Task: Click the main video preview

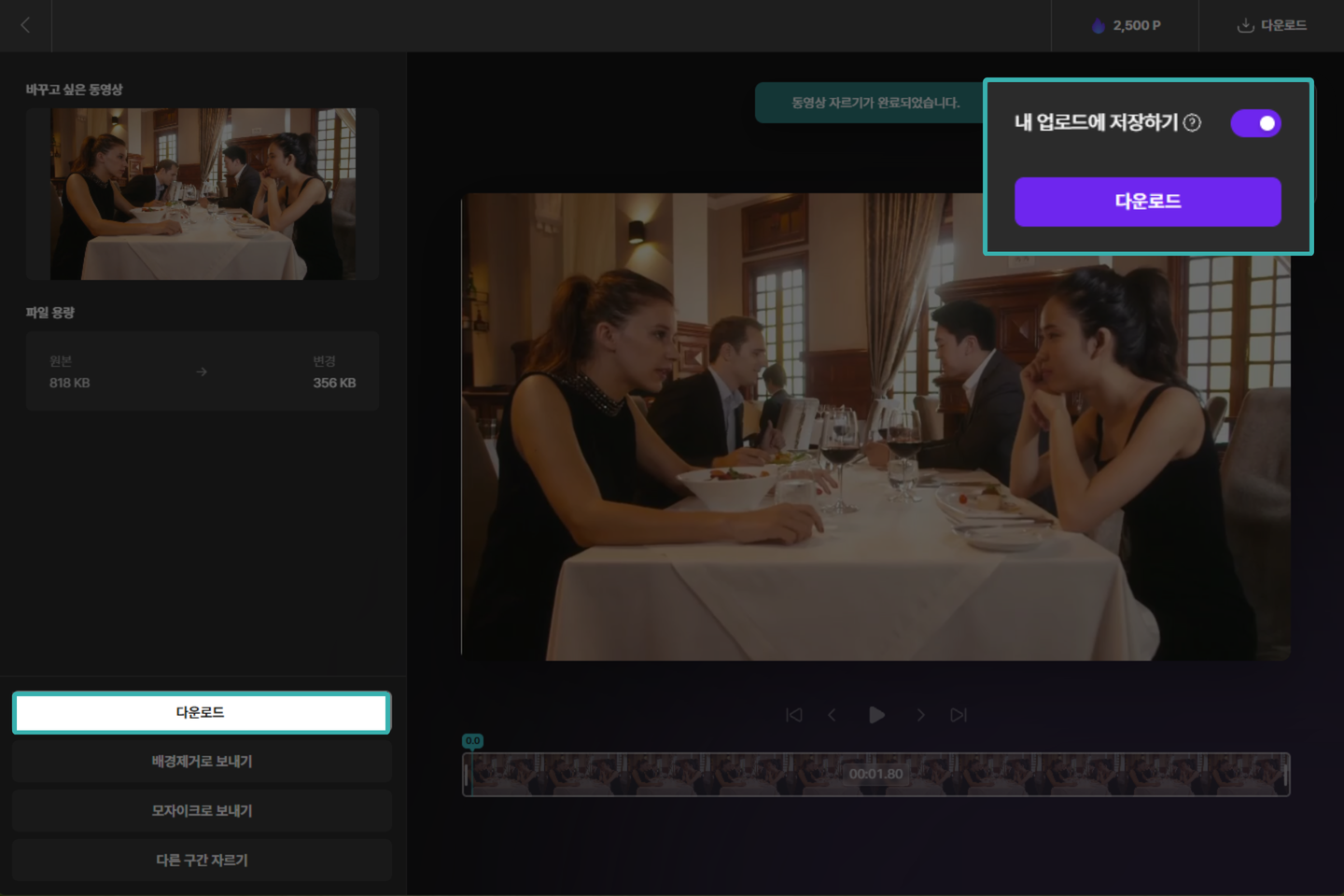Action: [x=875, y=427]
